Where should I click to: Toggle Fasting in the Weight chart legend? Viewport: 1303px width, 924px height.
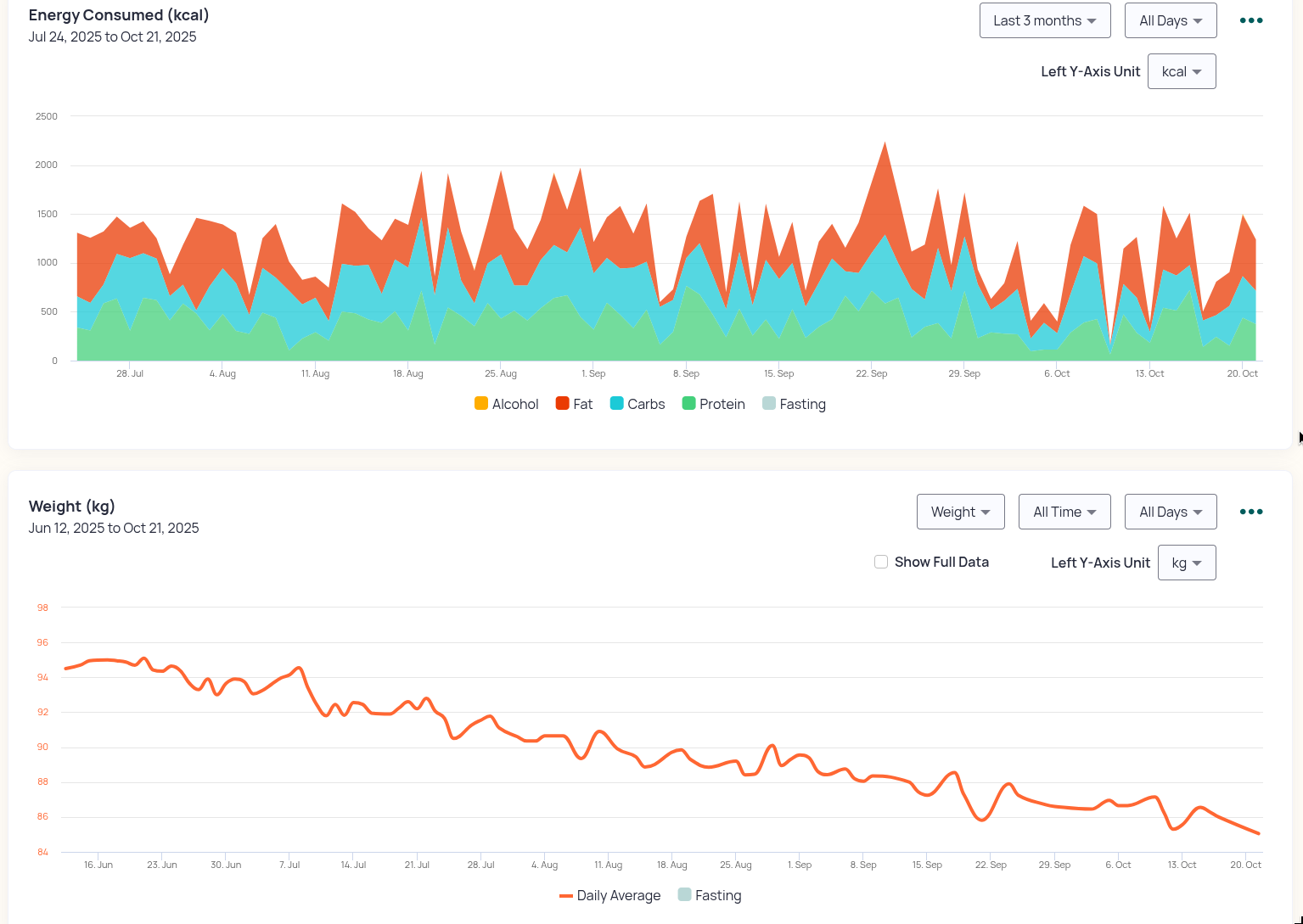[x=710, y=895]
